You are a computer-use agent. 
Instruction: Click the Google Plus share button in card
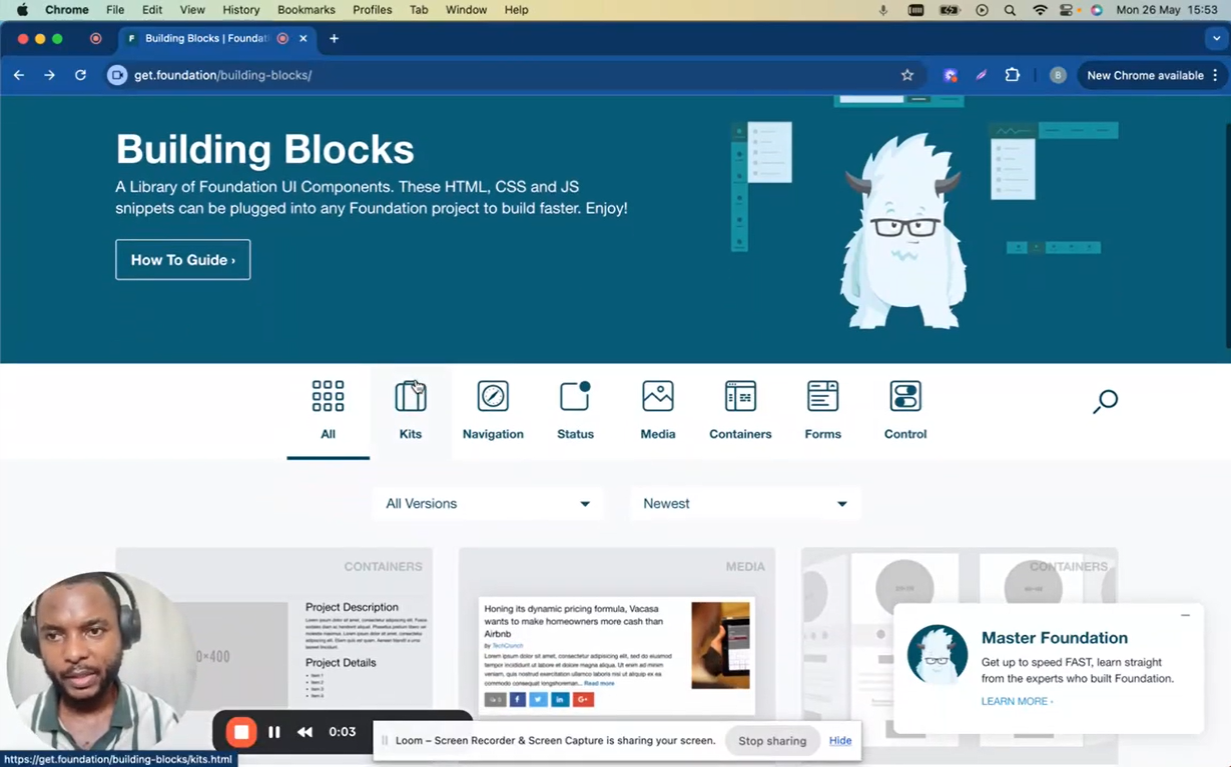pyautogui.click(x=583, y=700)
